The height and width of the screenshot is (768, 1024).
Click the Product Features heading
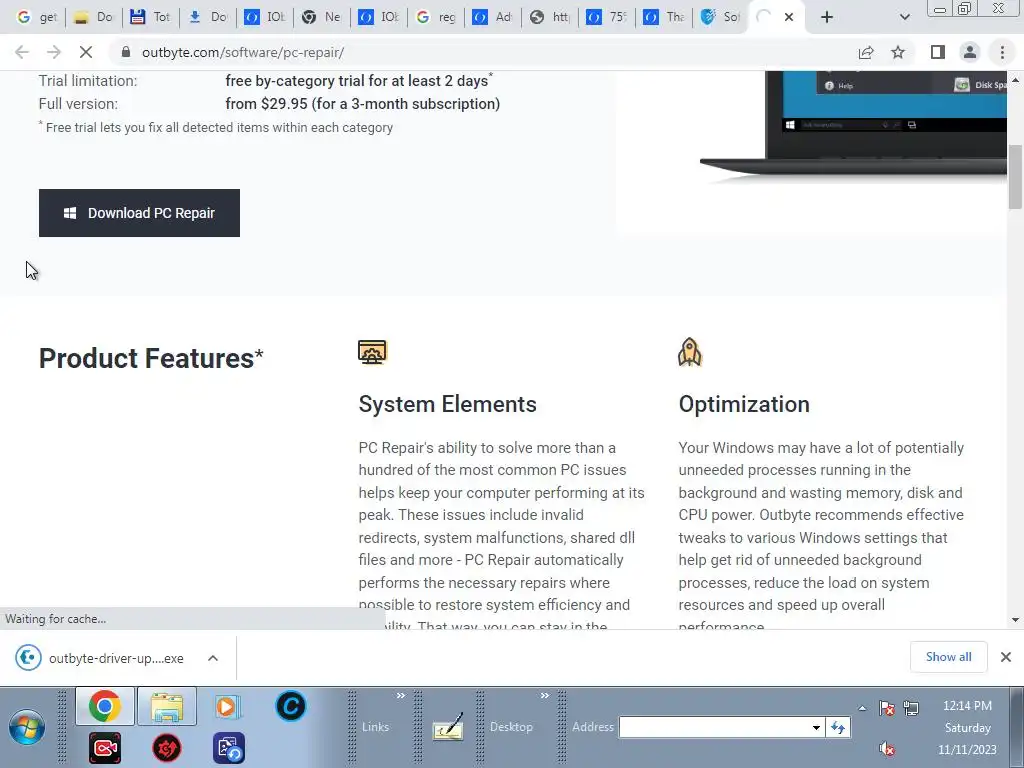[x=151, y=358]
